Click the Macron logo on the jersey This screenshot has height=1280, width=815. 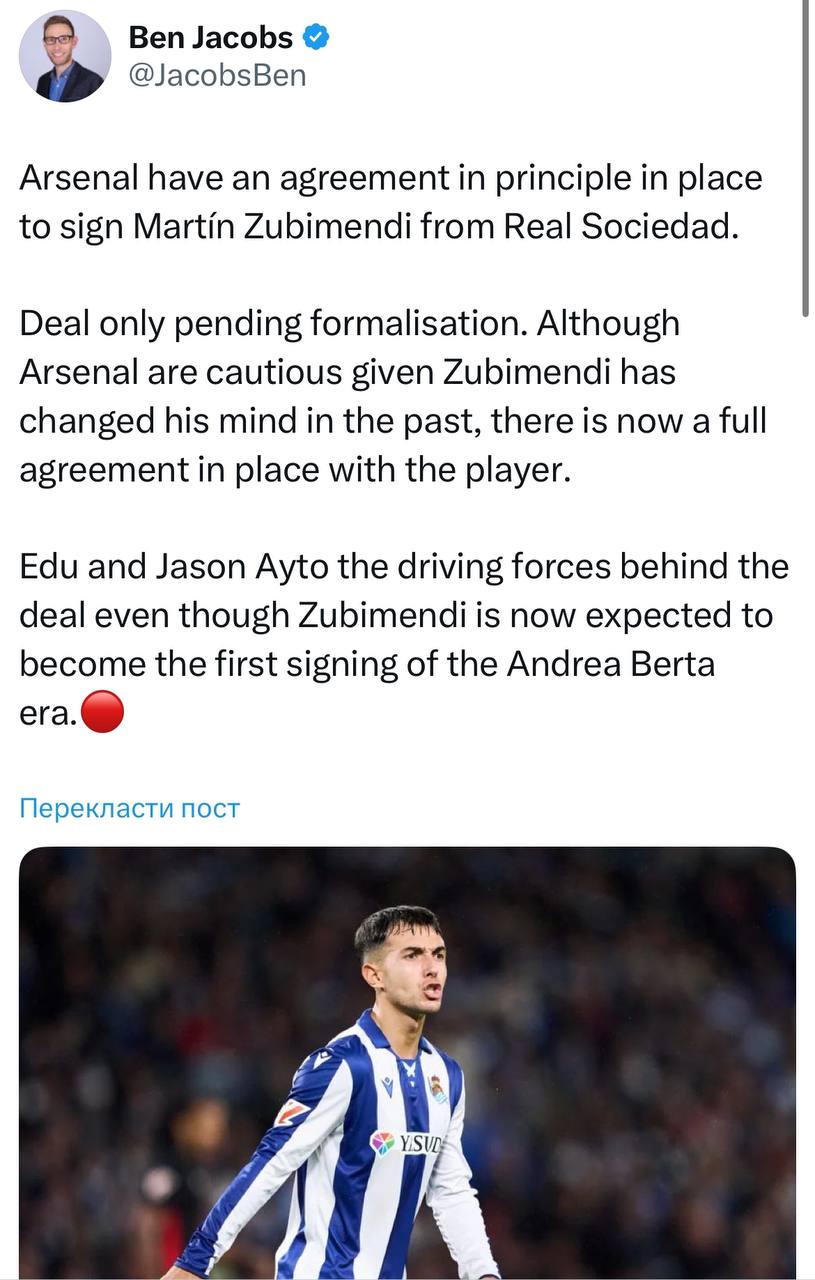coord(387,1085)
